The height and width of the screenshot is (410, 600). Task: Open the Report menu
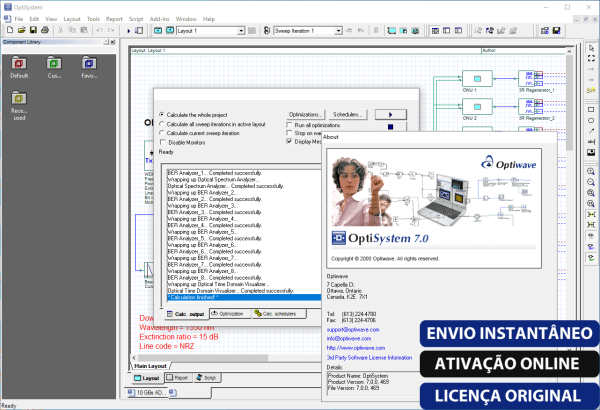(x=114, y=19)
